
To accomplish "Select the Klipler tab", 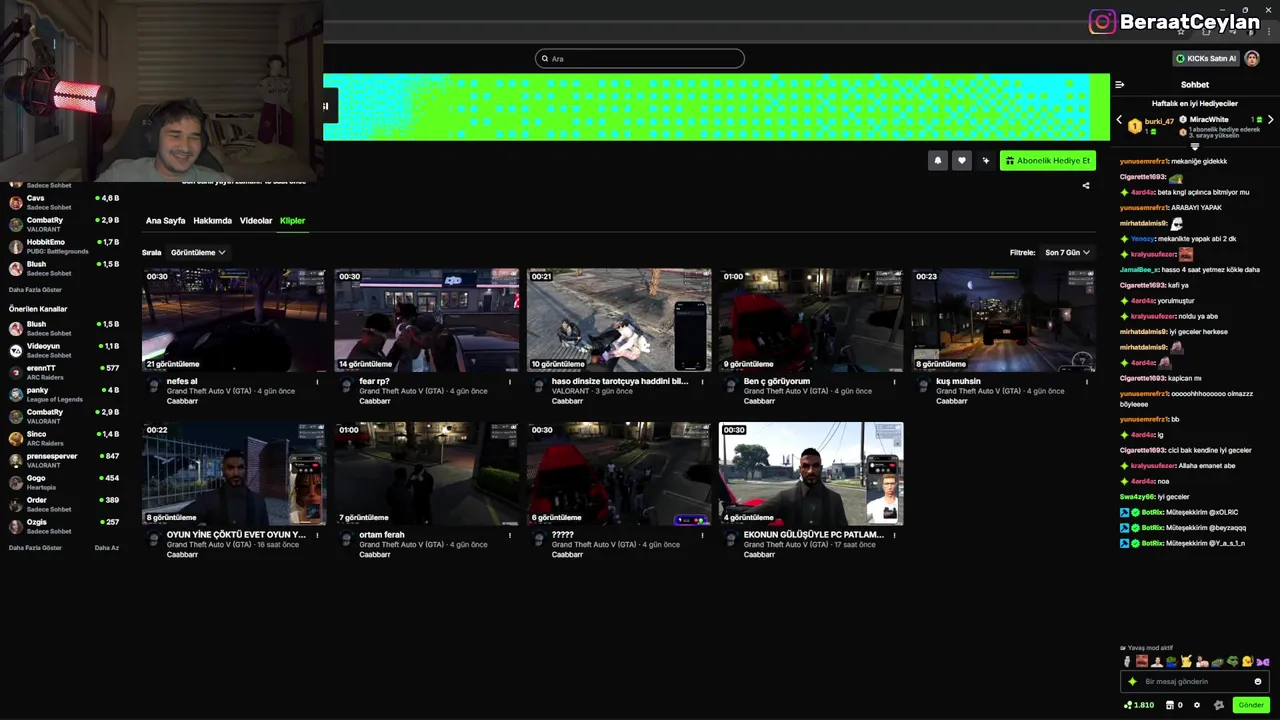I will click(x=292, y=221).
